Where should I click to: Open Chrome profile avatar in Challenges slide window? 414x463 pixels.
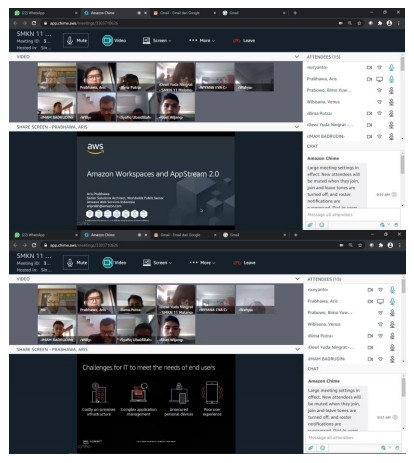point(390,245)
